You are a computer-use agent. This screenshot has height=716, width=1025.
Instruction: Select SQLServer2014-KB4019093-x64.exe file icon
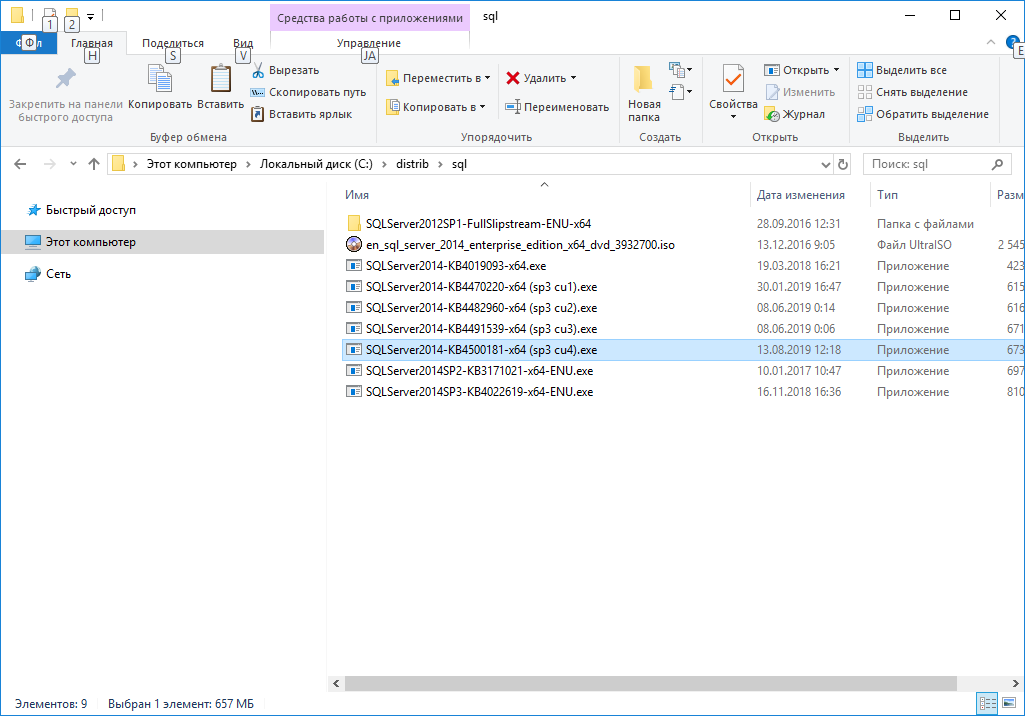click(354, 265)
